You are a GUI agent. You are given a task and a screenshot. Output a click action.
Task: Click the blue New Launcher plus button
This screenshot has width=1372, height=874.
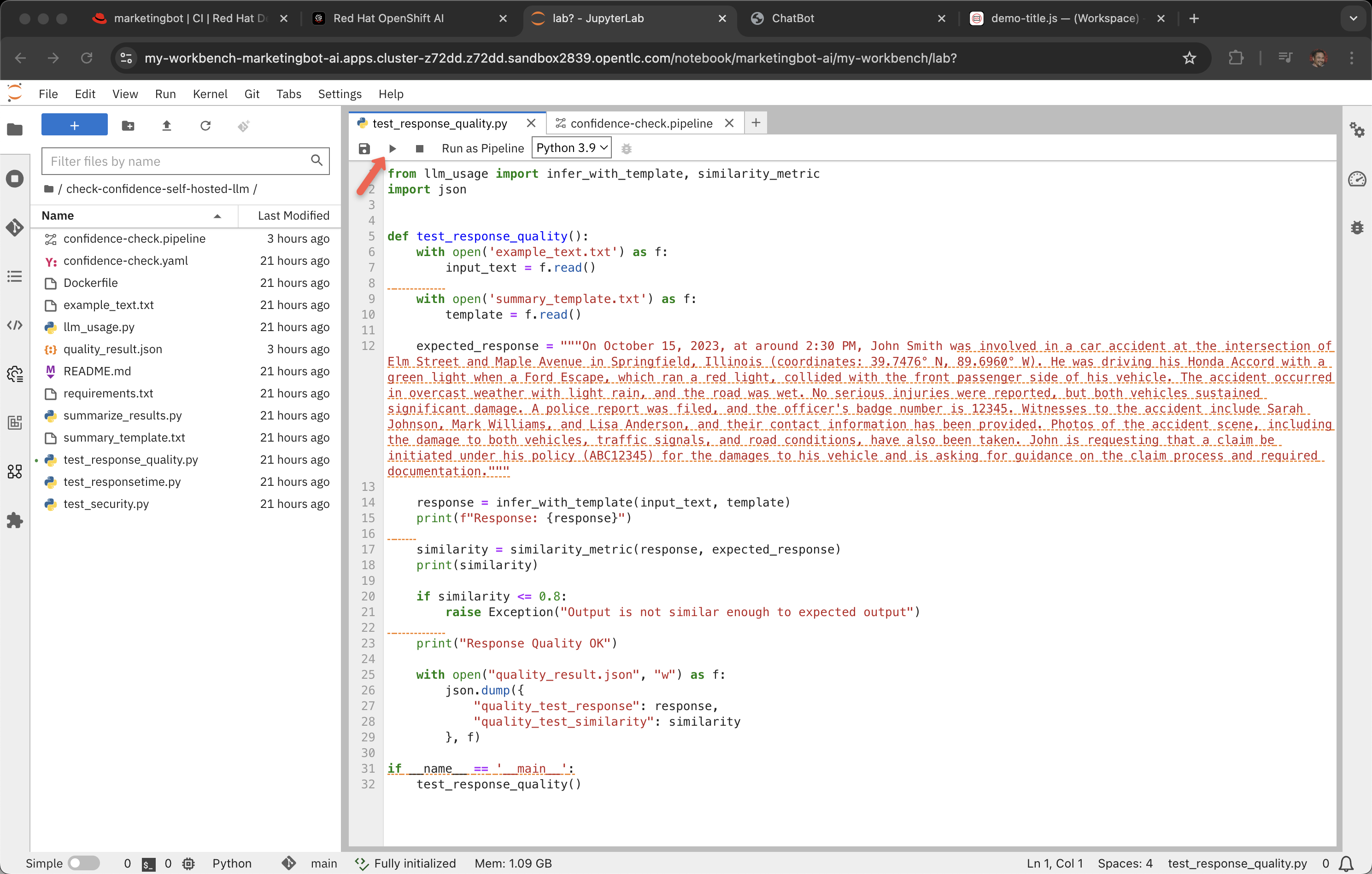click(x=74, y=125)
